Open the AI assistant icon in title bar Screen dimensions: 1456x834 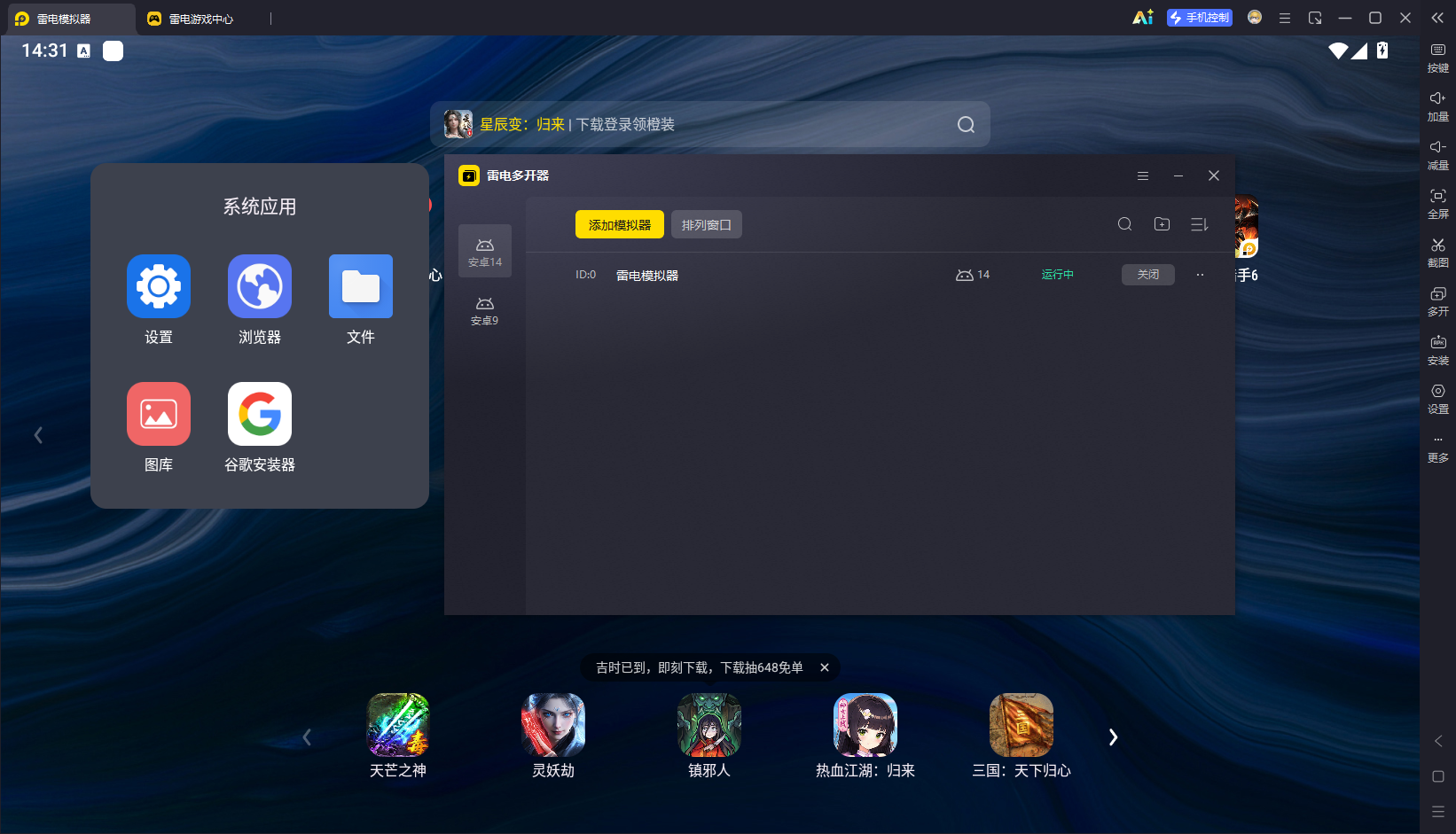(1143, 18)
